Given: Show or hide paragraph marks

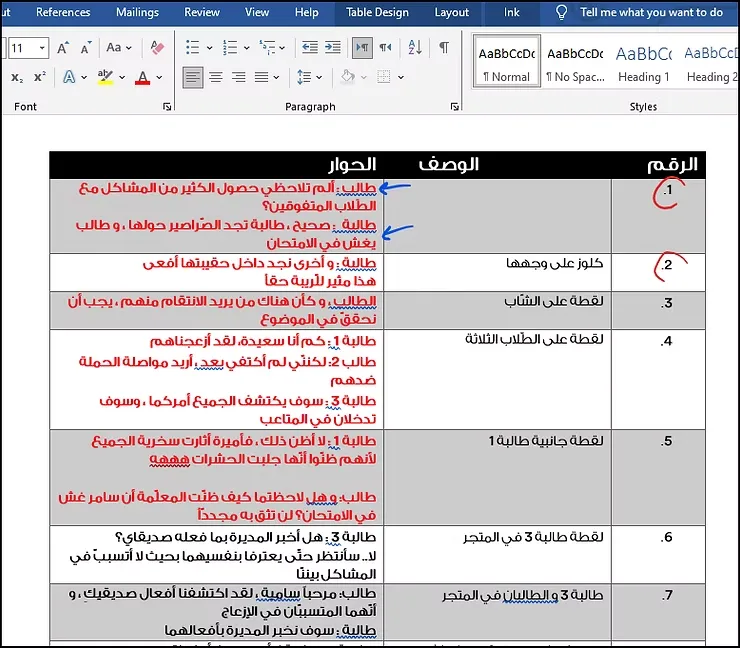Looking at the screenshot, I should click(444, 48).
